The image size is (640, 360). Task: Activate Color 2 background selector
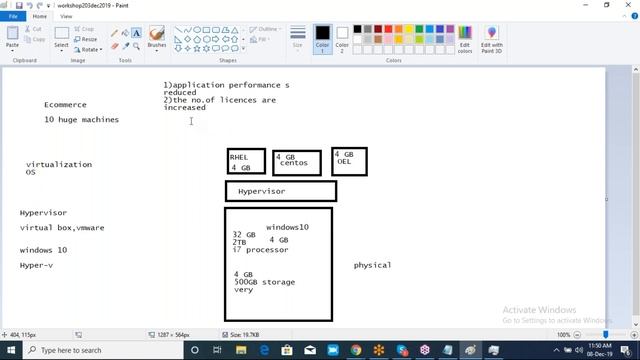(x=342, y=39)
